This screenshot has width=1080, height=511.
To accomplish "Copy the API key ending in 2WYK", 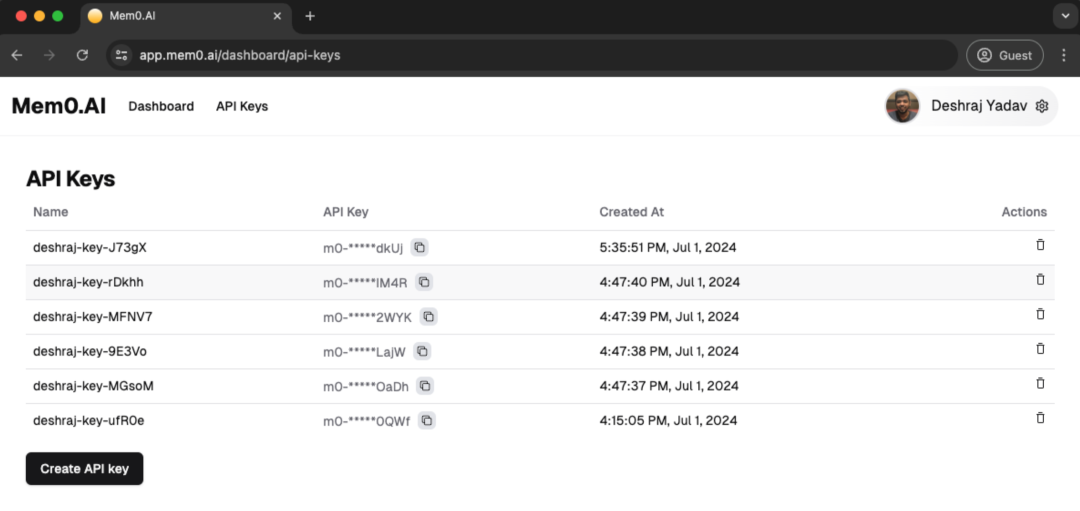I will [428, 317].
